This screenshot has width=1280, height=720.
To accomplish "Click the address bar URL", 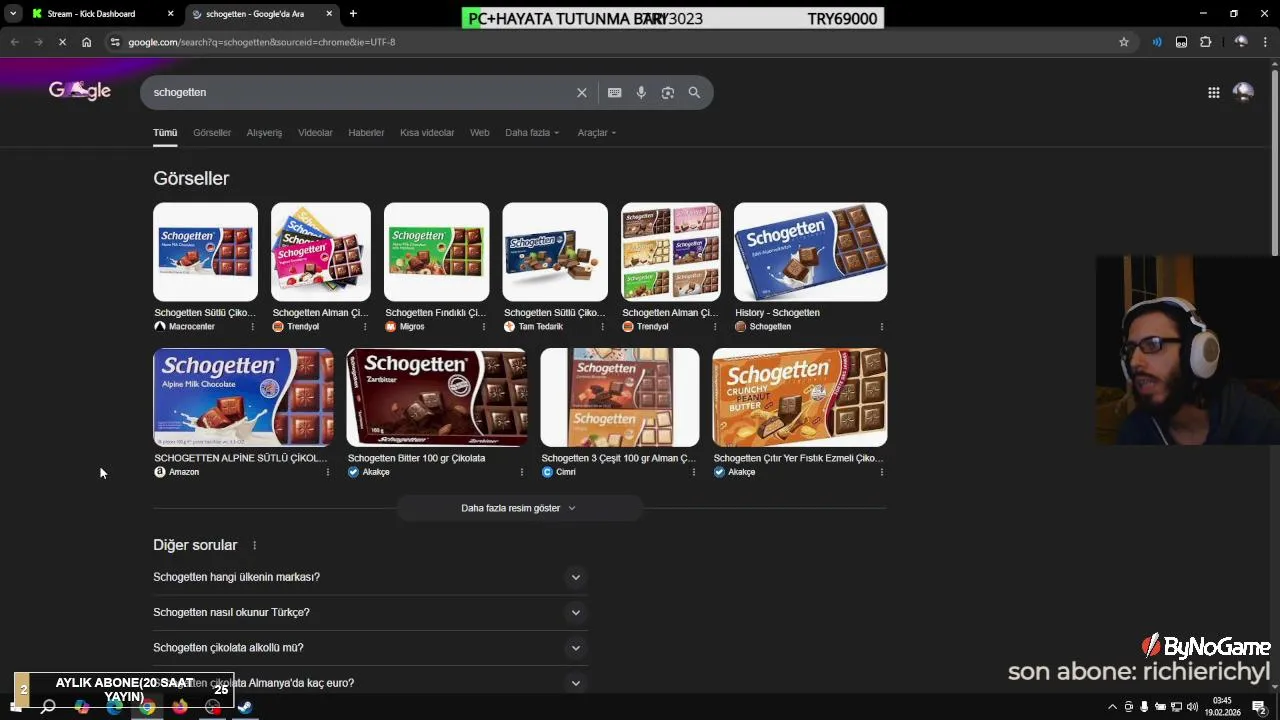I will pyautogui.click(x=262, y=42).
